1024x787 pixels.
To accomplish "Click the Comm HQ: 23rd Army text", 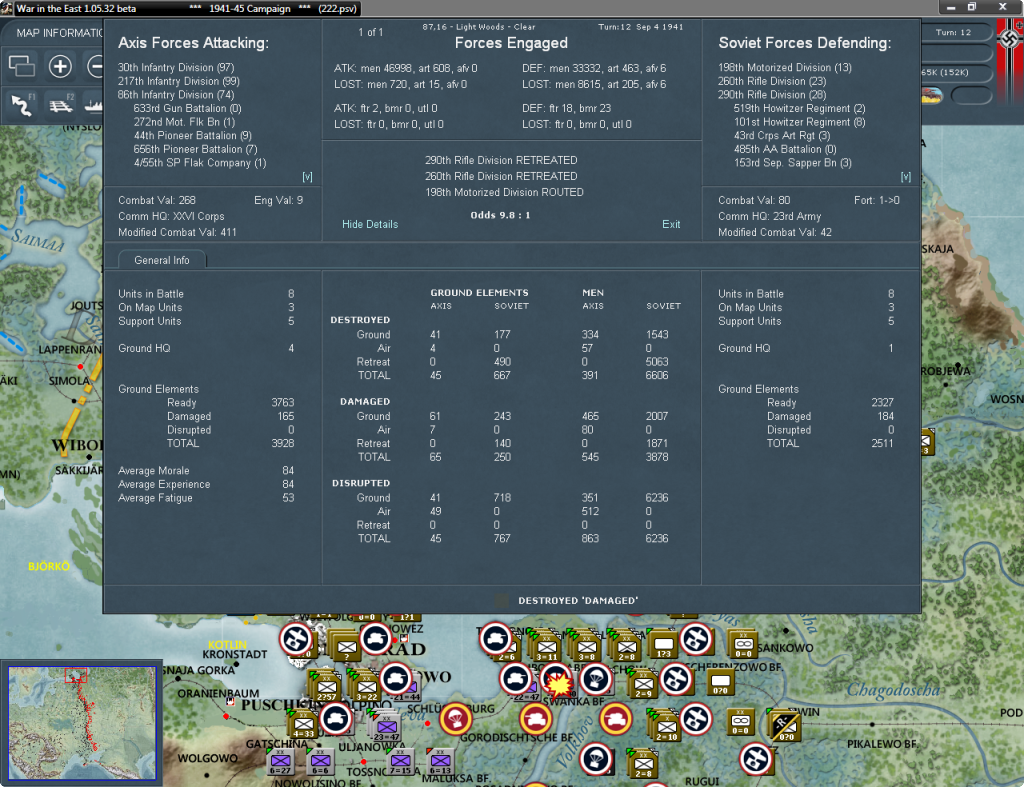I will [x=769, y=216].
